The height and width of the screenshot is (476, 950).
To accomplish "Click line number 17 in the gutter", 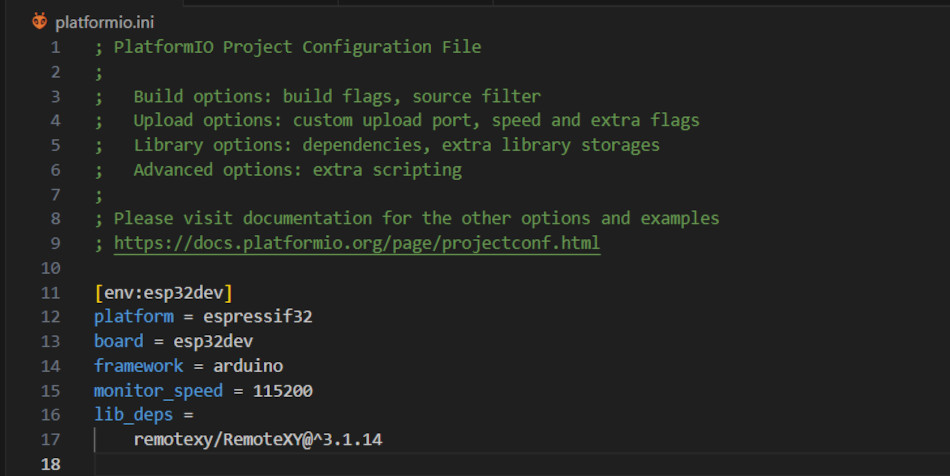I will pyautogui.click(x=51, y=439).
